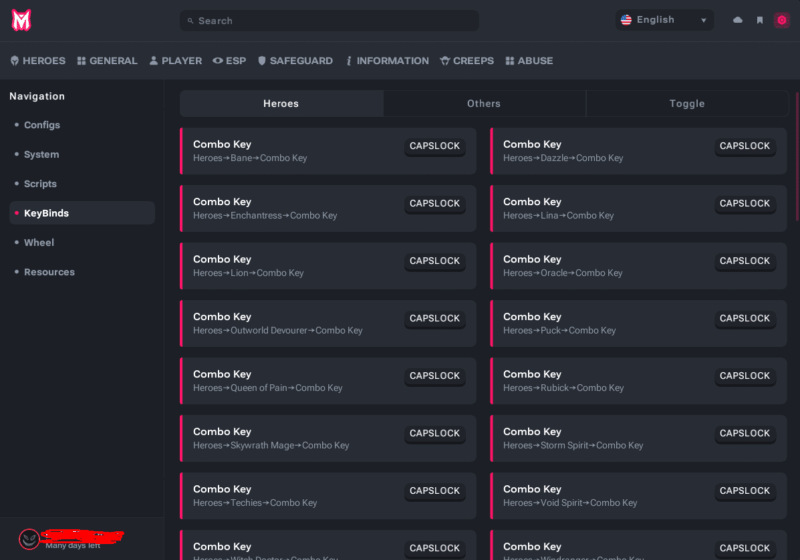Click the Heroes→Techies→Combo Key path text

(255, 503)
